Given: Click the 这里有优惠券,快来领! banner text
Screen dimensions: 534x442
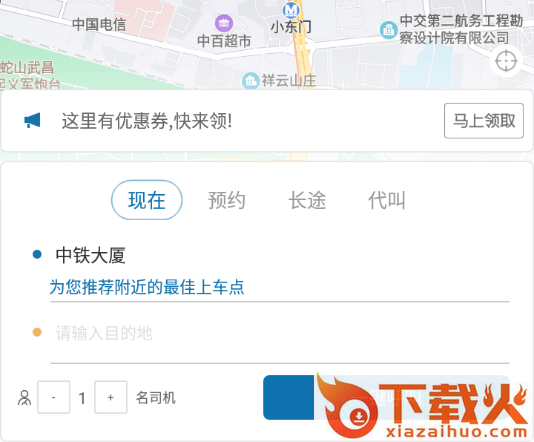Looking at the screenshot, I should [x=147, y=121].
